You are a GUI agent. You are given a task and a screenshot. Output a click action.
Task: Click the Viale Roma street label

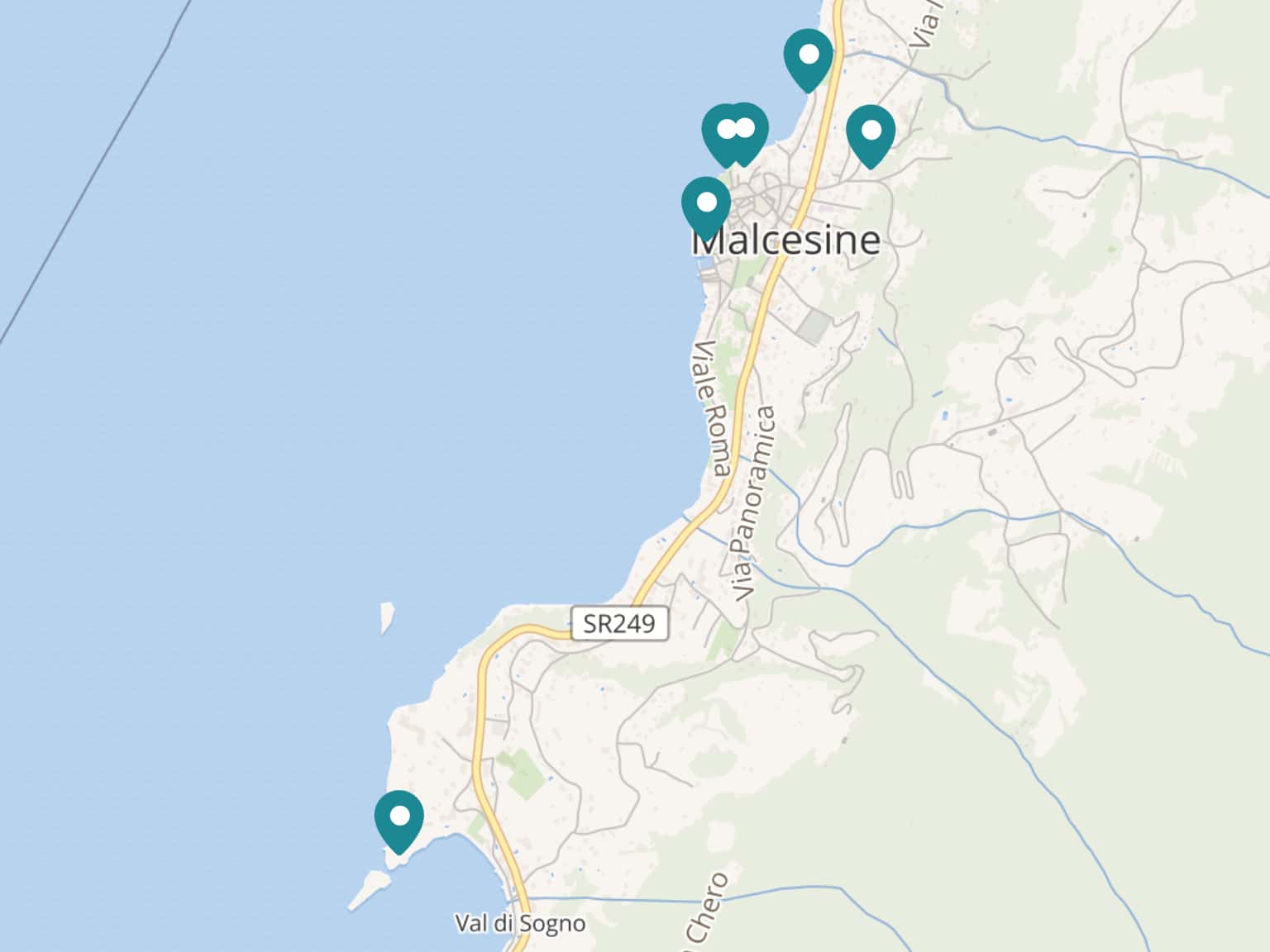712,409
